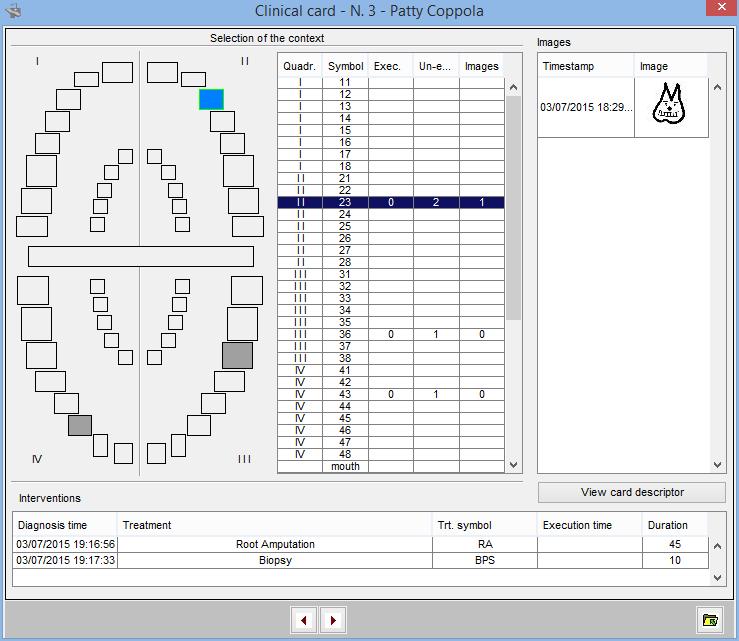Click the wide horizontal mouth bar in chart
739x641 pixels.
coord(140,256)
